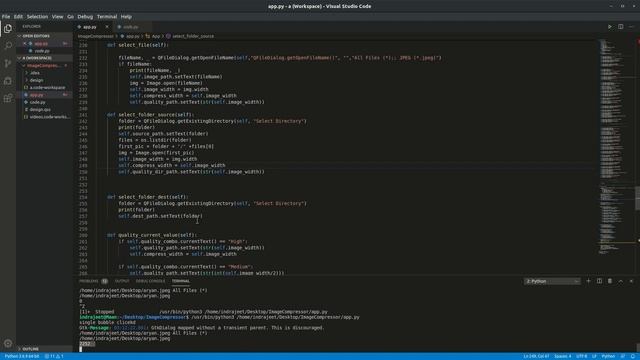The width and height of the screenshot is (640, 360).
Task: Open the File menu
Action: (6, 17)
